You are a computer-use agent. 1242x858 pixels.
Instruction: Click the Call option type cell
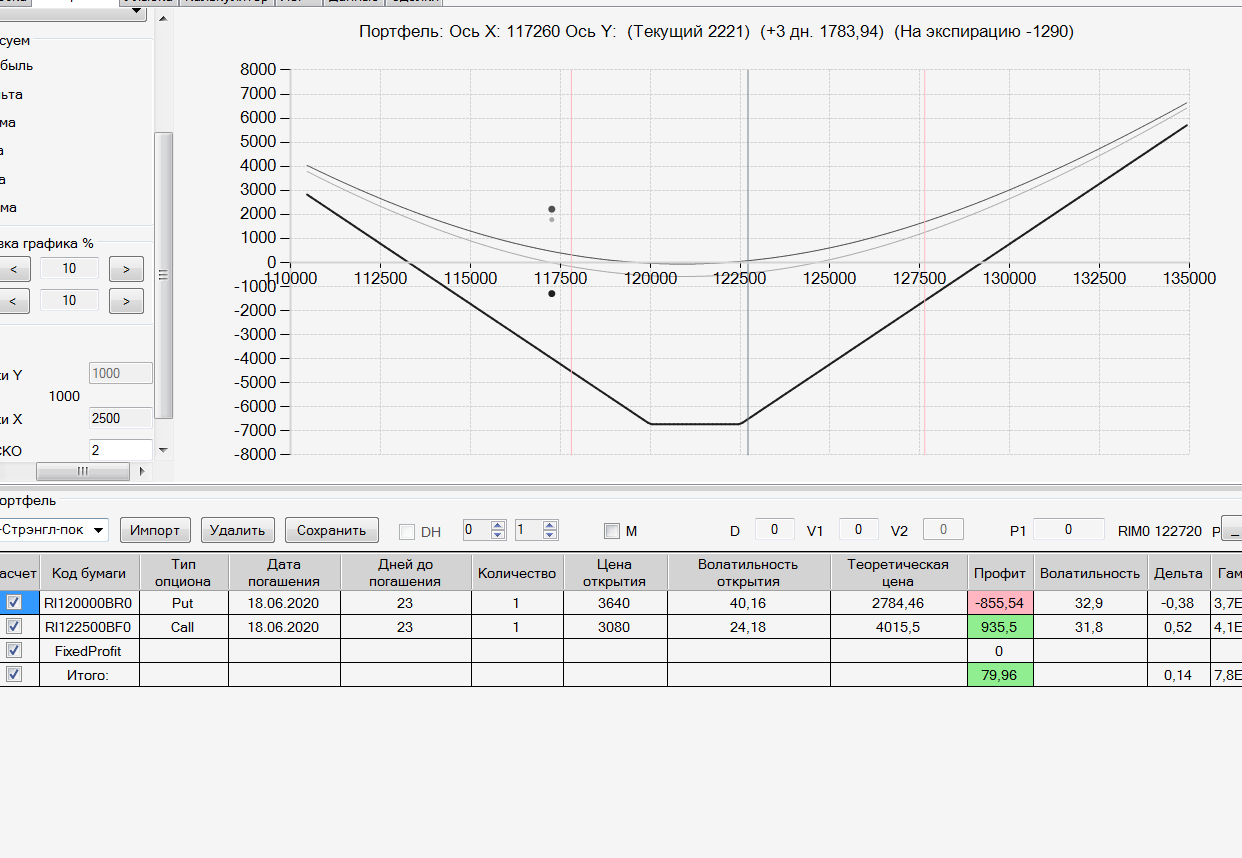pos(184,627)
